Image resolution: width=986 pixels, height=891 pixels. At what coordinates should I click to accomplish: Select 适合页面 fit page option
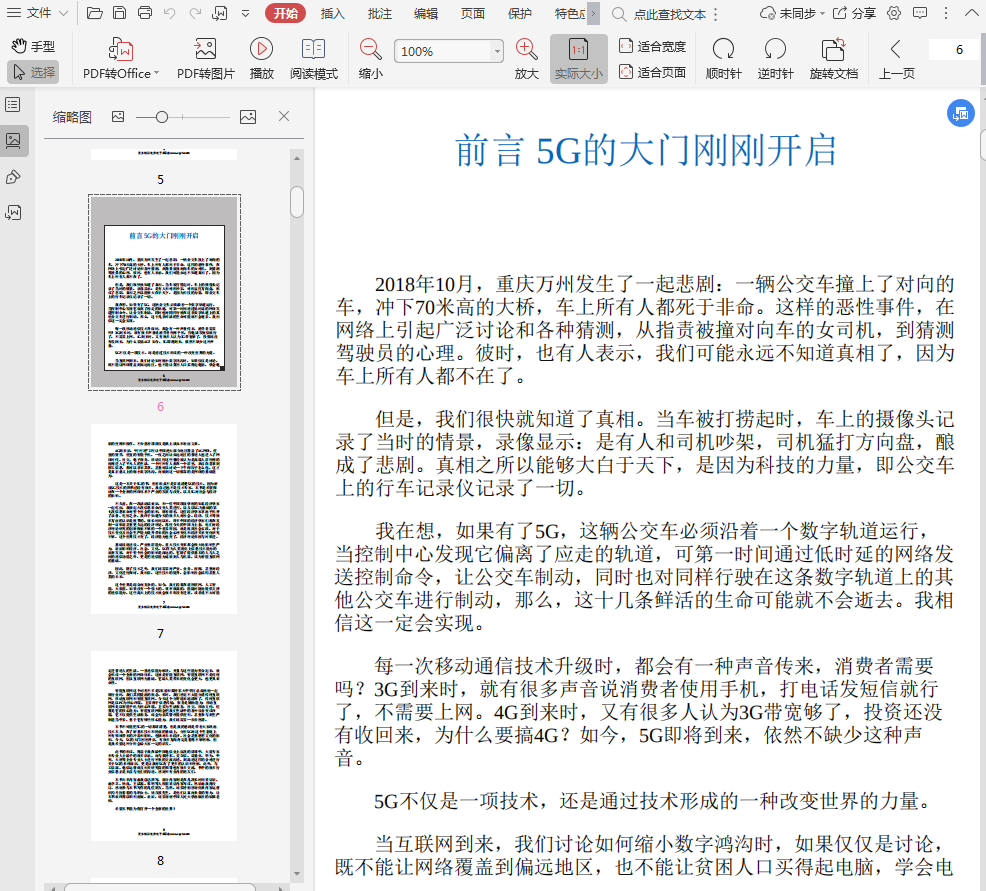tap(652, 72)
